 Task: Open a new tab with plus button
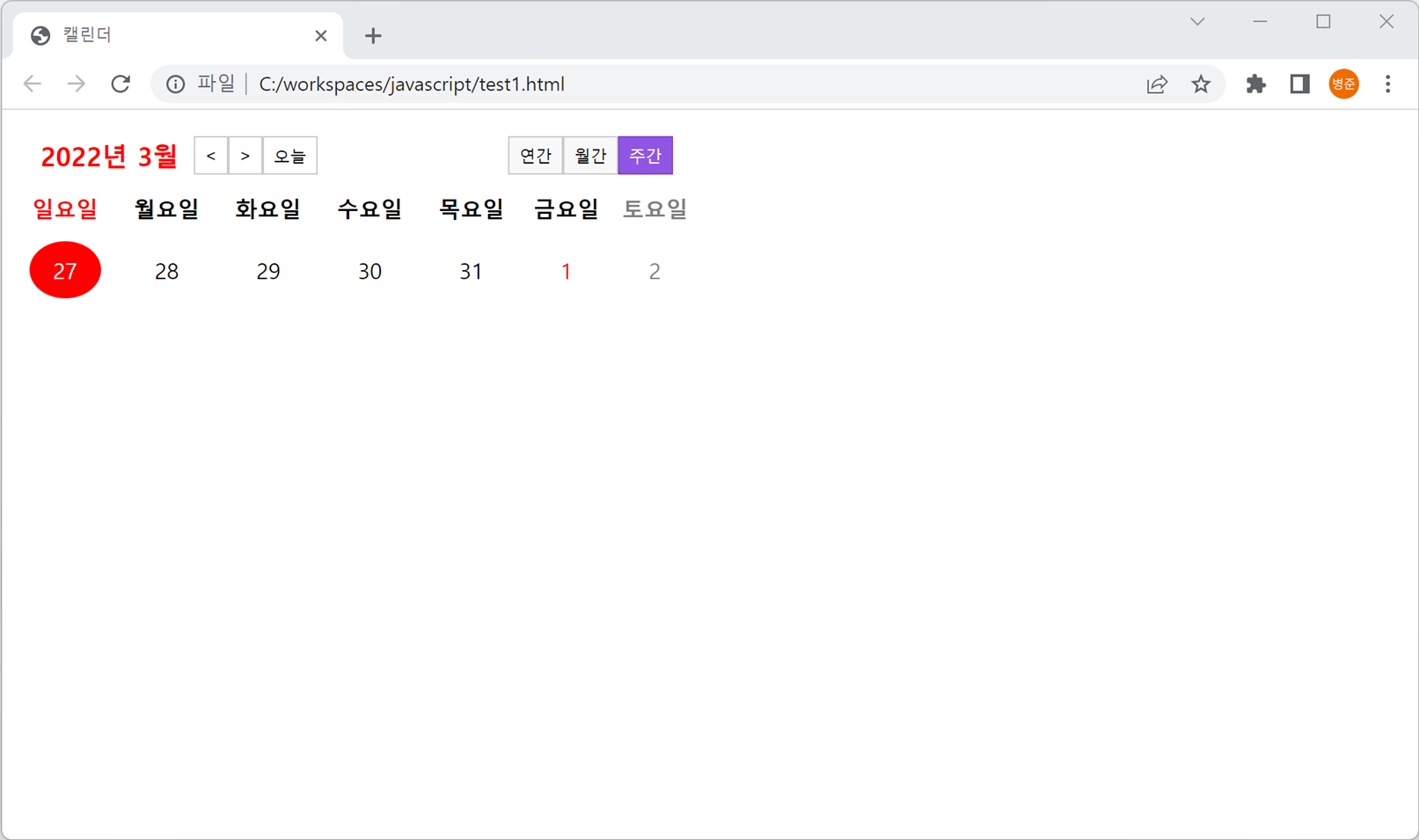(x=373, y=36)
